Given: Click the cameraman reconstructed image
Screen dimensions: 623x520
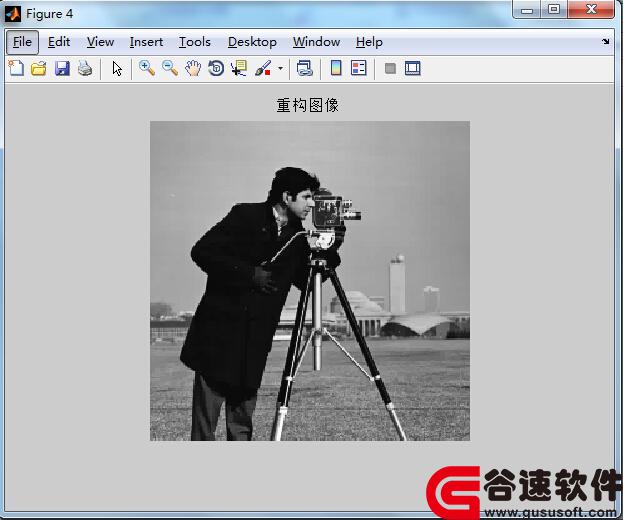Looking at the screenshot, I should coord(310,281).
